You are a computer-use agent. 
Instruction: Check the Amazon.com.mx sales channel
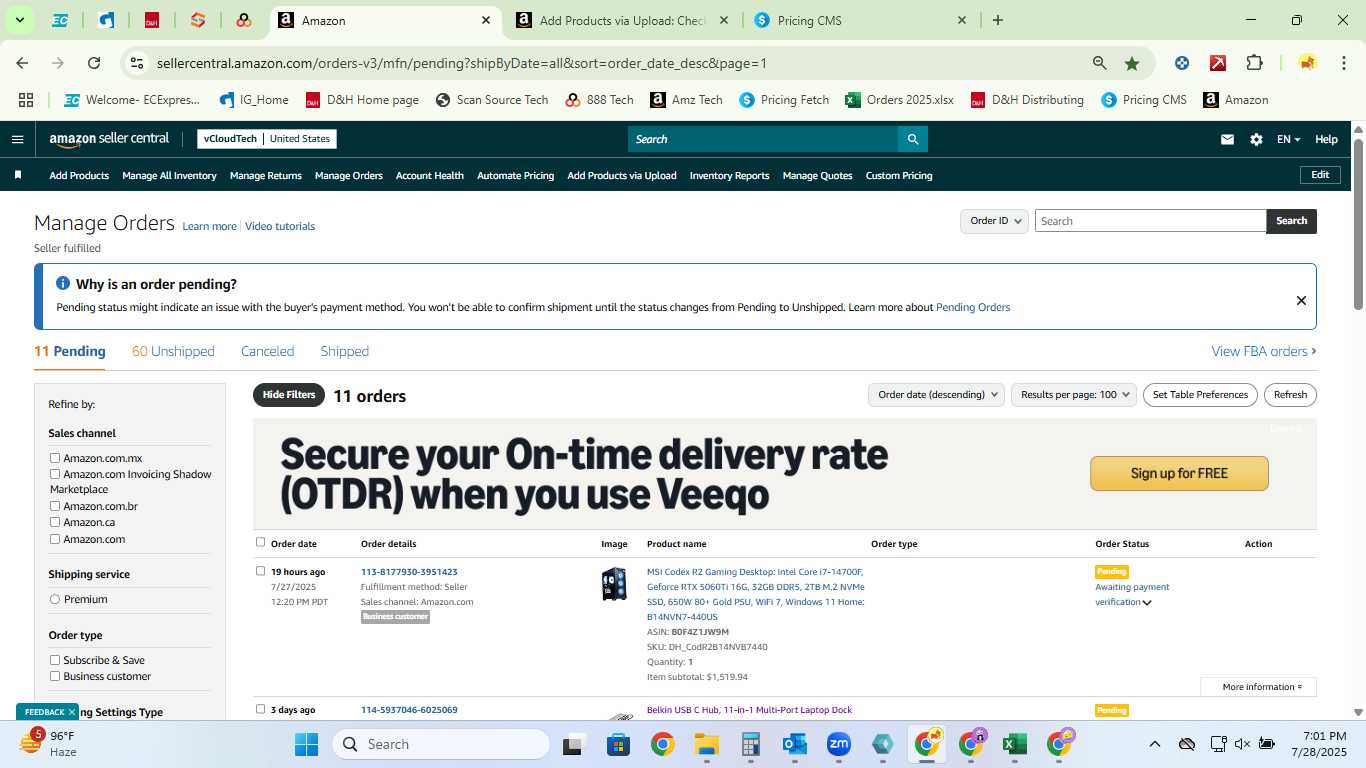tap(55, 458)
